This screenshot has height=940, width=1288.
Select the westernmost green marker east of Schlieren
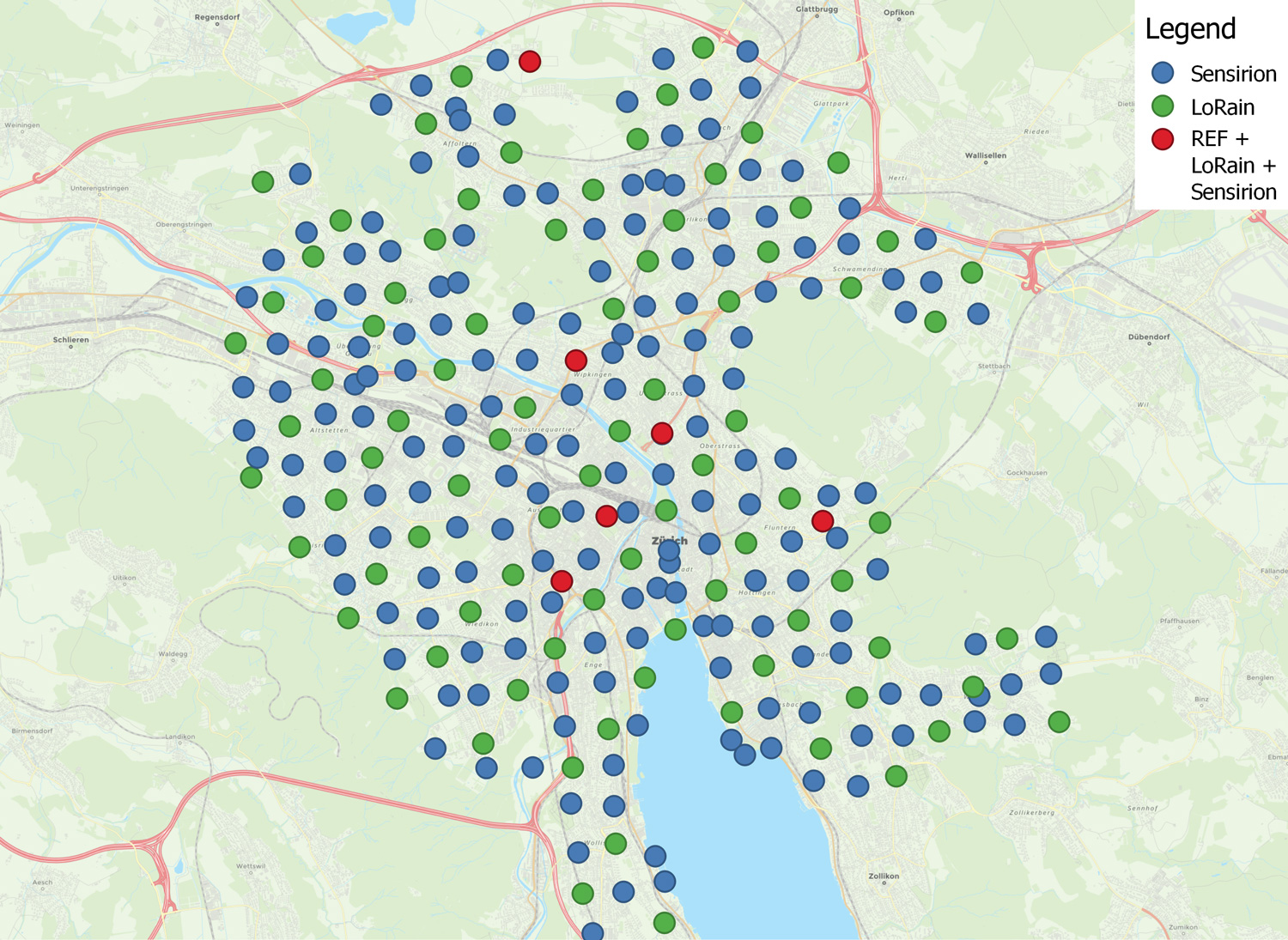pos(235,343)
